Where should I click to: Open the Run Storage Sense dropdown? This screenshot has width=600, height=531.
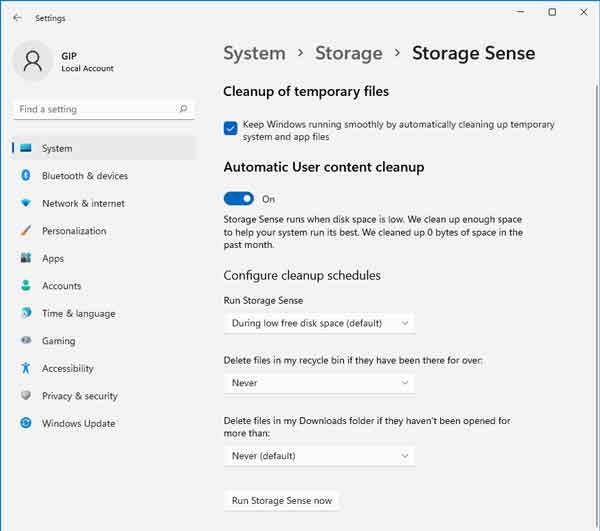319,323
